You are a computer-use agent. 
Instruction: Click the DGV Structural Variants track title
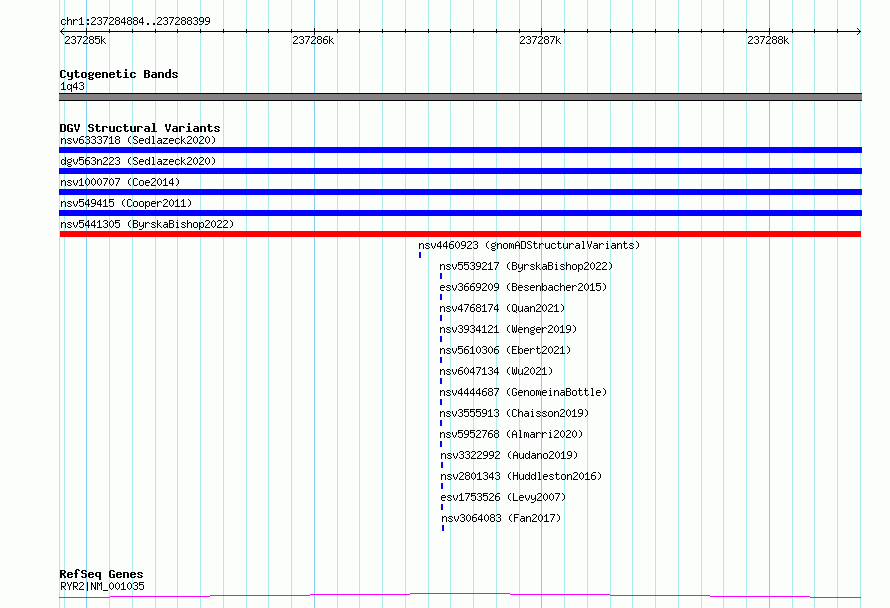pos(140,128)
